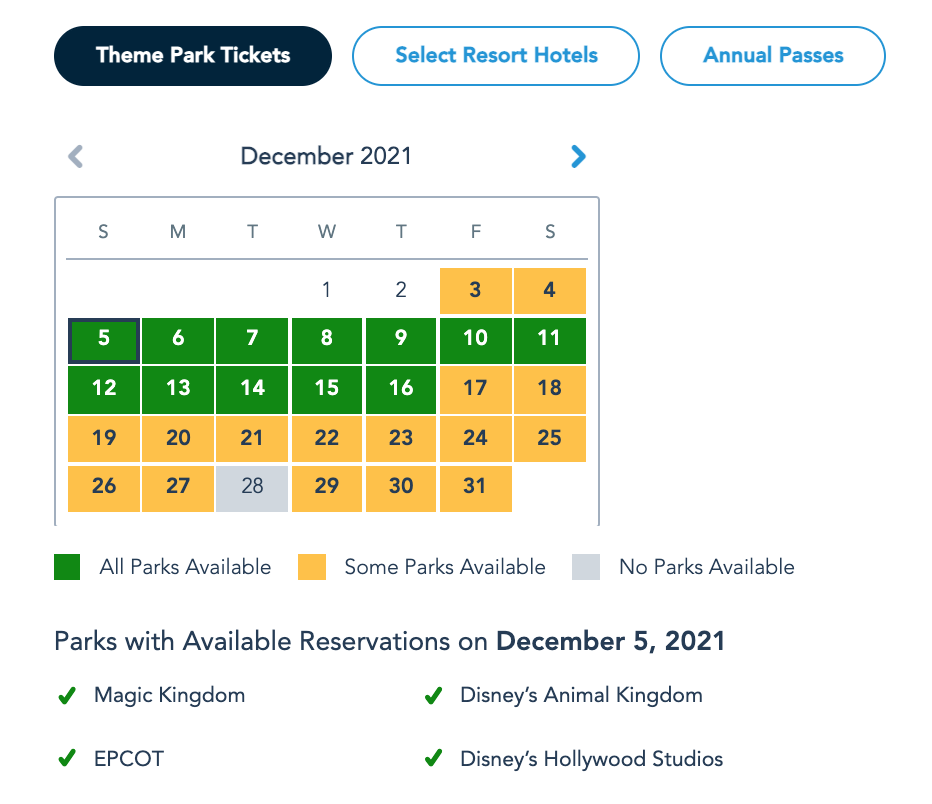932x804 pixels.
Task: Click gray No Parks Available legend swatch
Action: click(x=586, y=568)
